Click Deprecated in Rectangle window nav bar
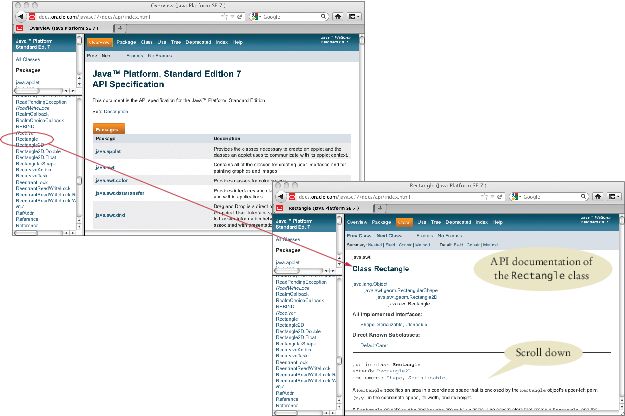This screenshot has width=625, height=416. point(458,222)
